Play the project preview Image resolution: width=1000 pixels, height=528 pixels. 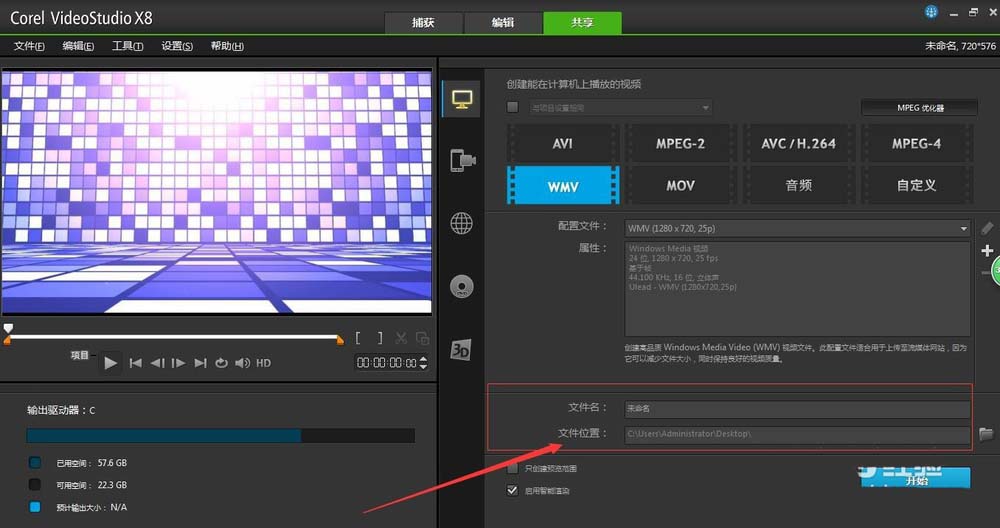tap(110, 363)
